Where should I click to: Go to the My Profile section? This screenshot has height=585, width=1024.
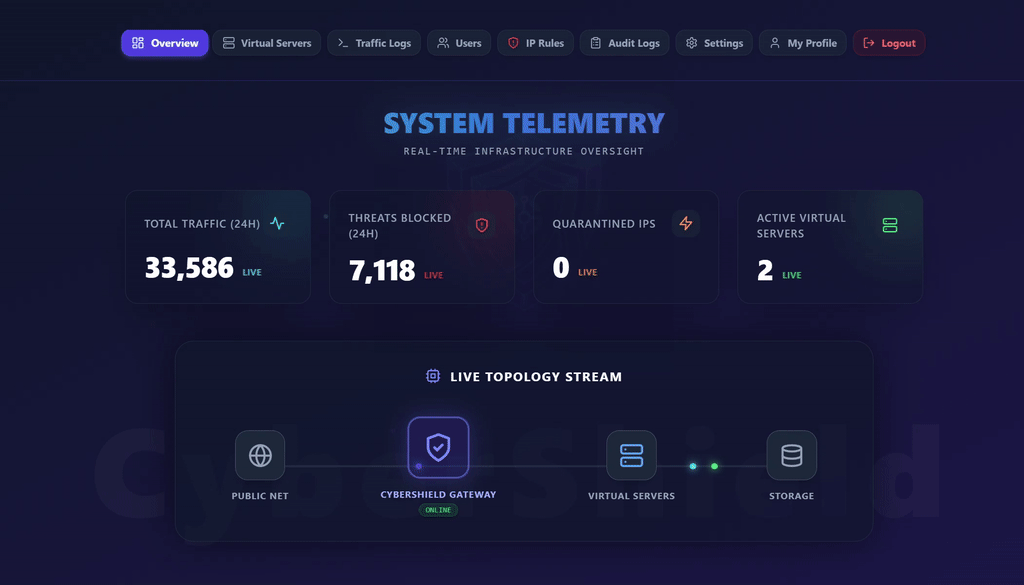[802, 43]
